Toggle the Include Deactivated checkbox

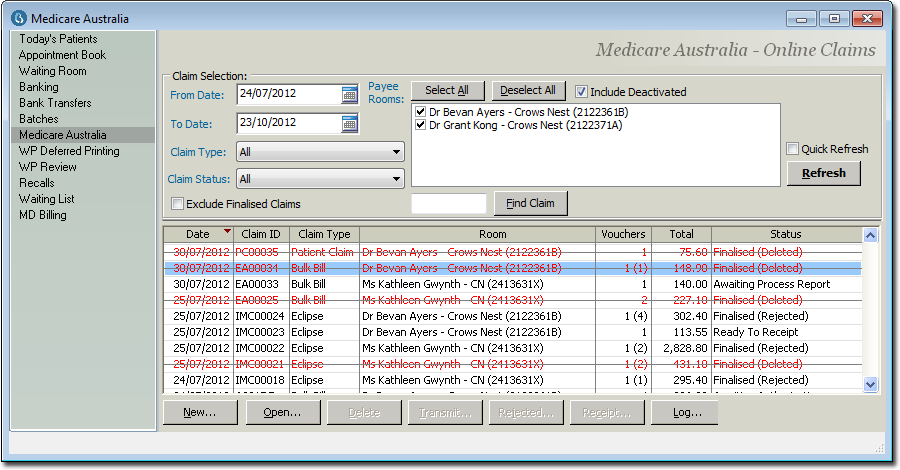click(x=582, y=91)
